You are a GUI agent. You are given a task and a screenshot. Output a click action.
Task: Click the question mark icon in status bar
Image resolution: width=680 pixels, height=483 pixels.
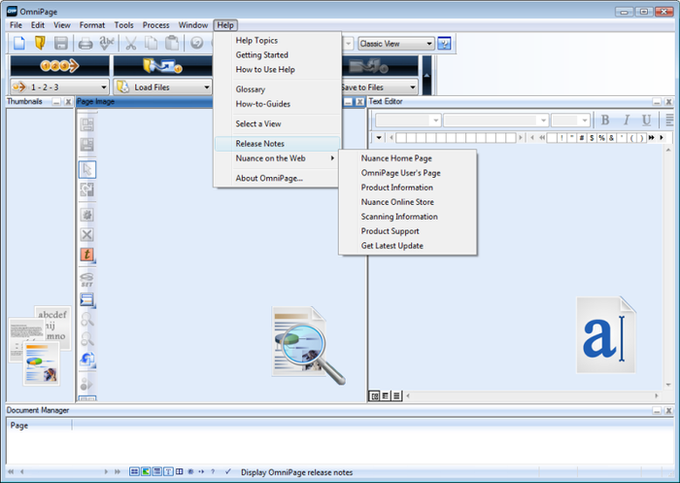tap(212, 471)
